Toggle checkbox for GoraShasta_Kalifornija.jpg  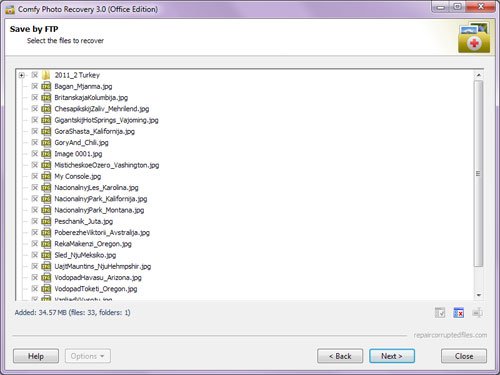click(35, 131)
